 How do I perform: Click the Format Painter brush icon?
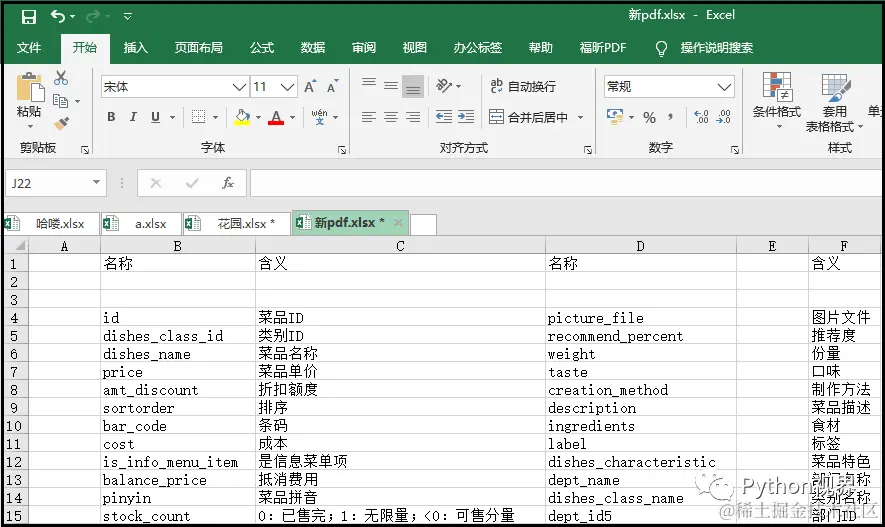[x=62, y=123]
